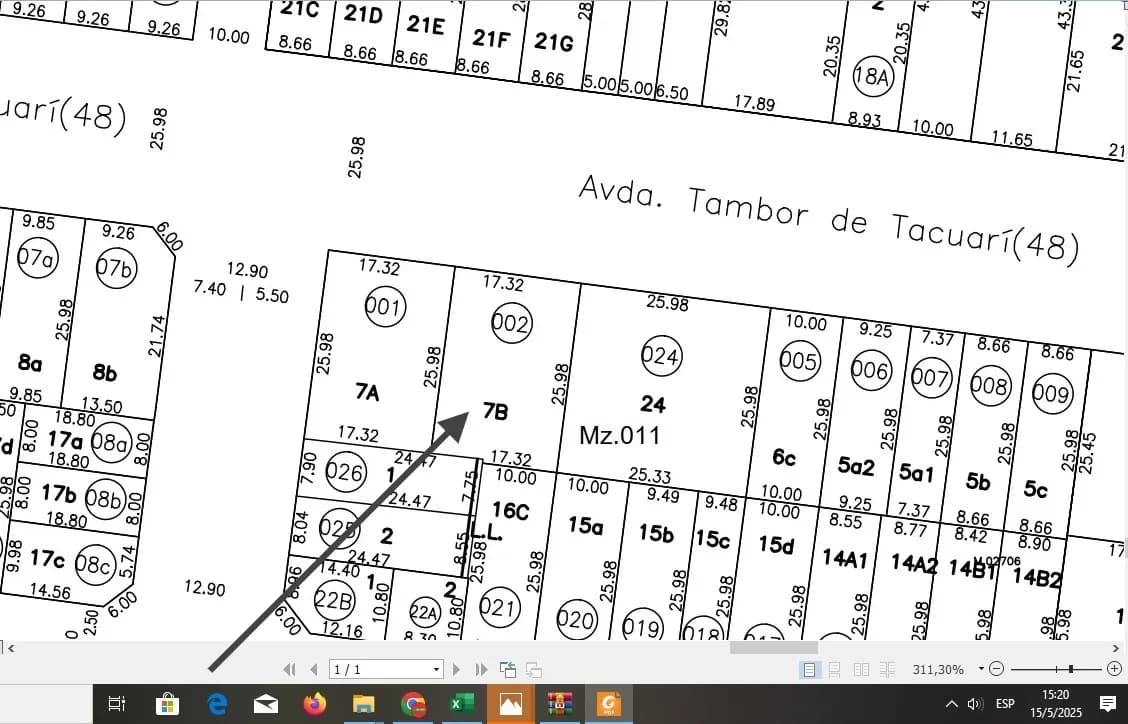Viewport: 1128px width, 724px height.
Task: Click the circled parcel number 009
Action: [x=1052, y=393]
